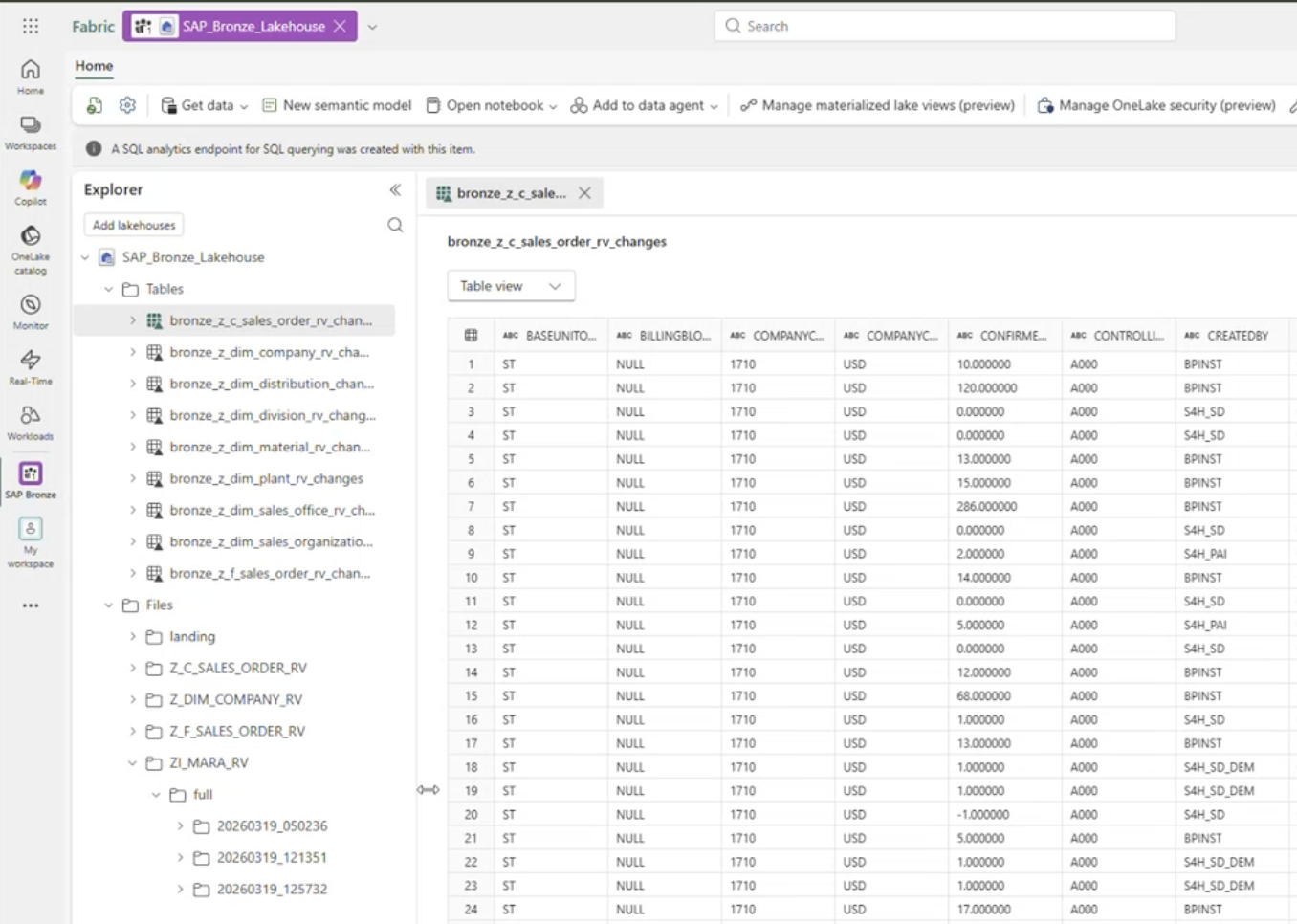The width and height of the screenshot is (1297, 924).
Task: Close the bronze_z_c_sale table tab
Action: click(x=584, y=193)
